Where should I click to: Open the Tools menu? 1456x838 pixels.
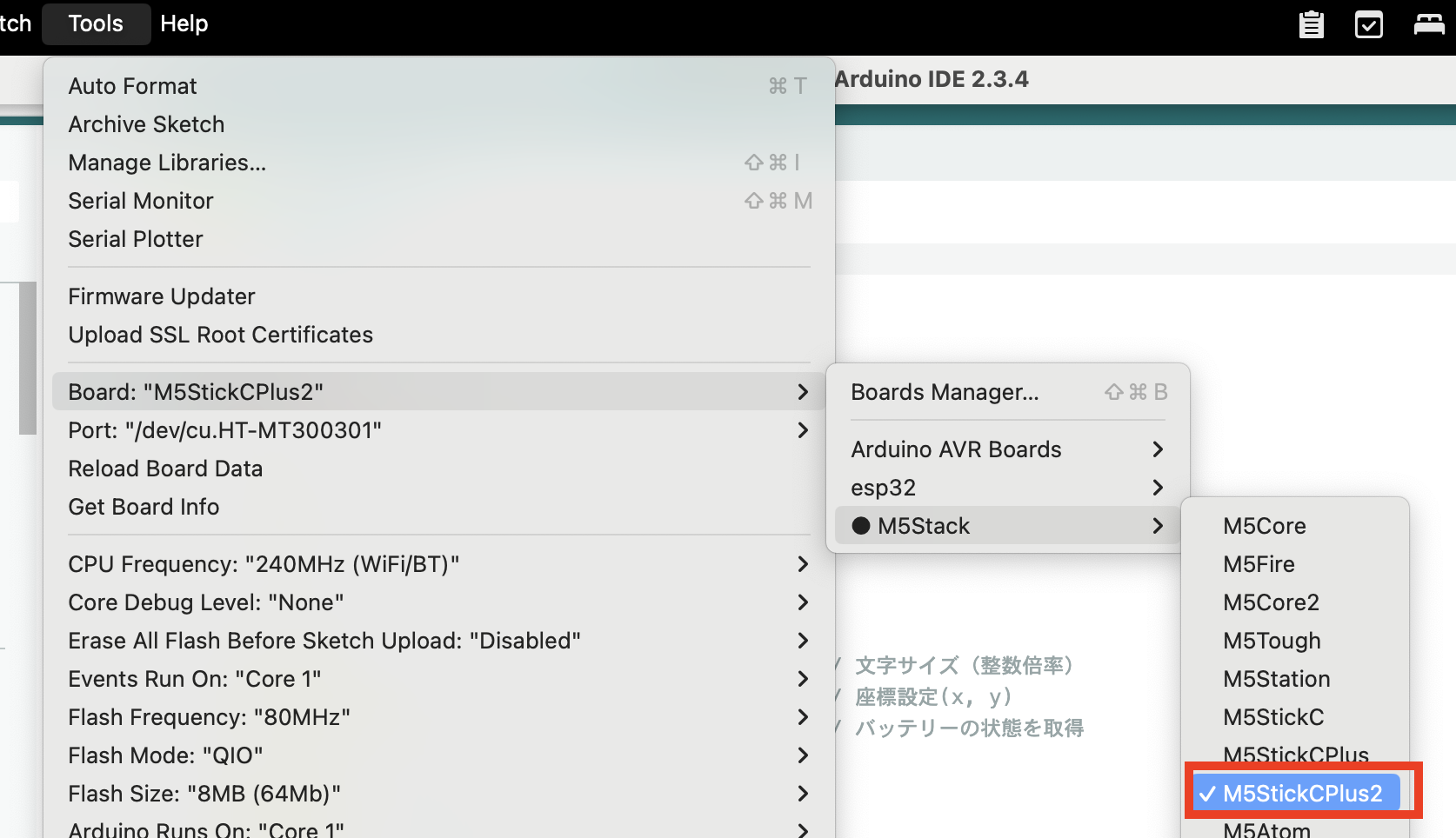click(x=96, y=23)
